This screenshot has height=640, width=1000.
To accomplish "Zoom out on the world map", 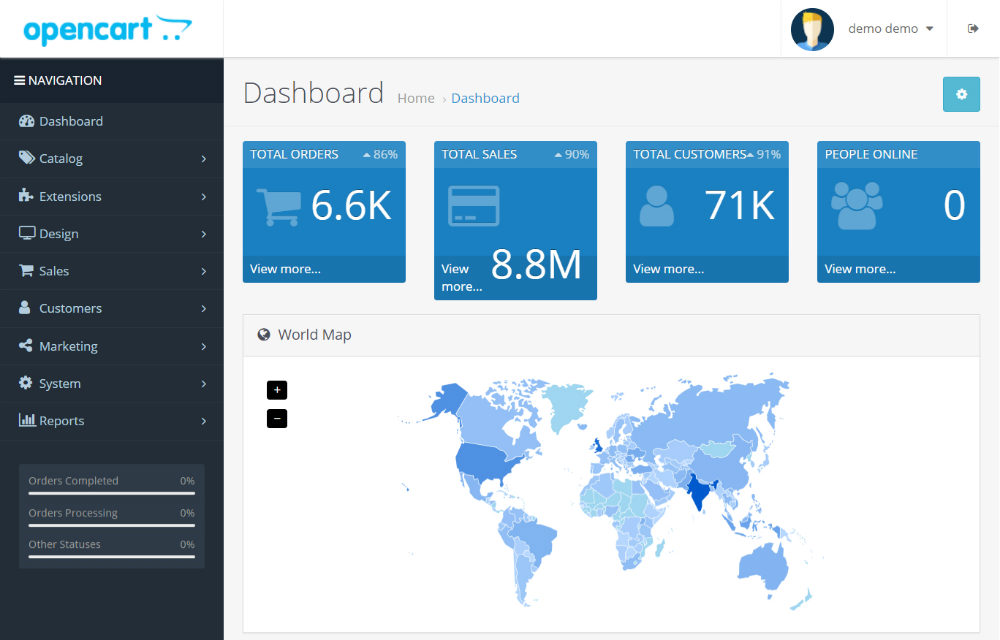I will pyautogui.click(x=277, y=418).
